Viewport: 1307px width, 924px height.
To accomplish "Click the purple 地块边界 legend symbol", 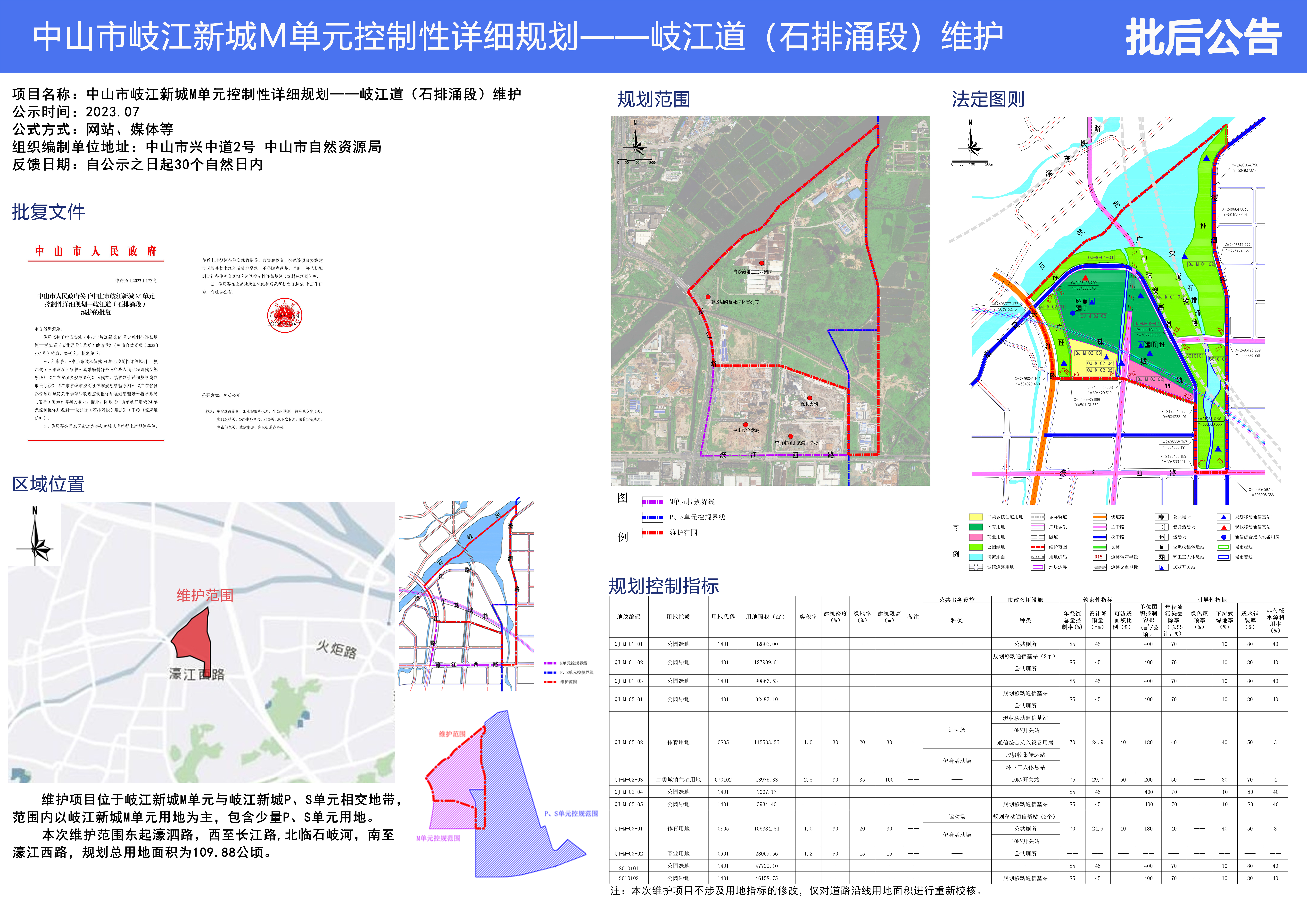I will (x=1038, y=567).
